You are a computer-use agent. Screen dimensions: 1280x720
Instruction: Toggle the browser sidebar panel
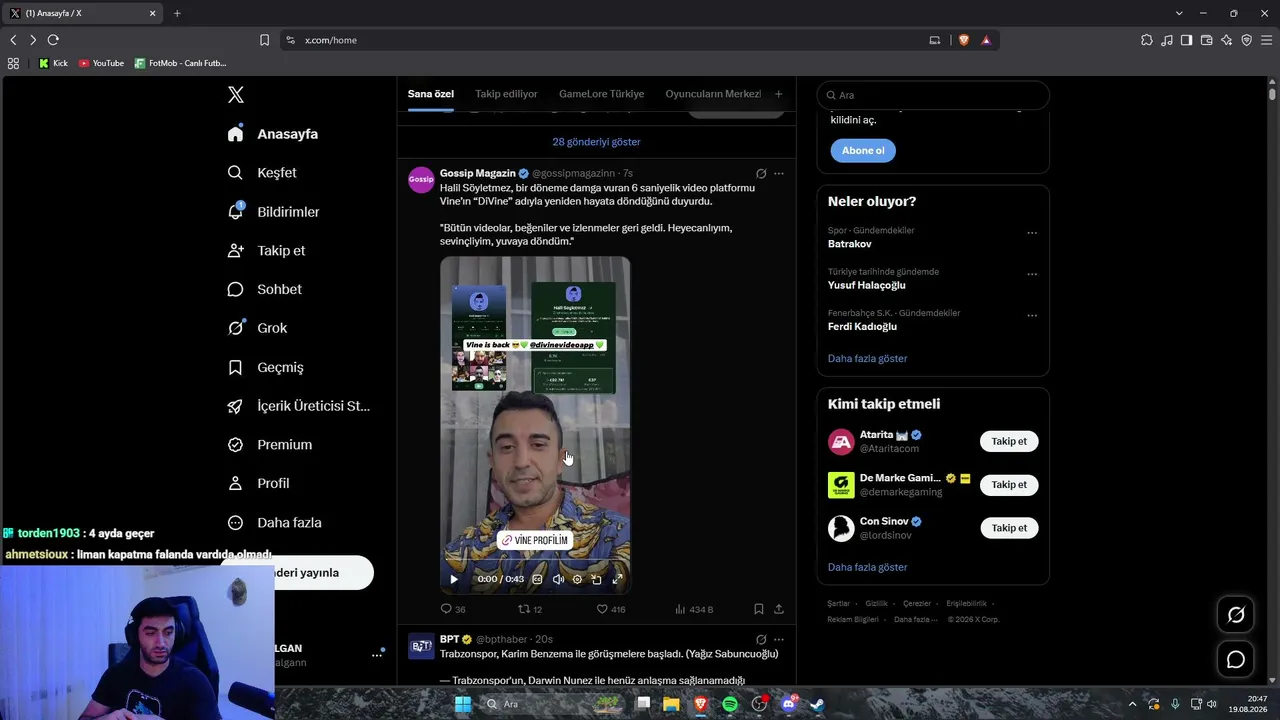[1186, 40]
